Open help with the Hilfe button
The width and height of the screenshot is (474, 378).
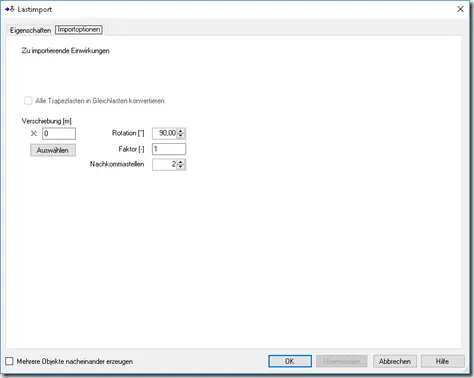[442, 361]
